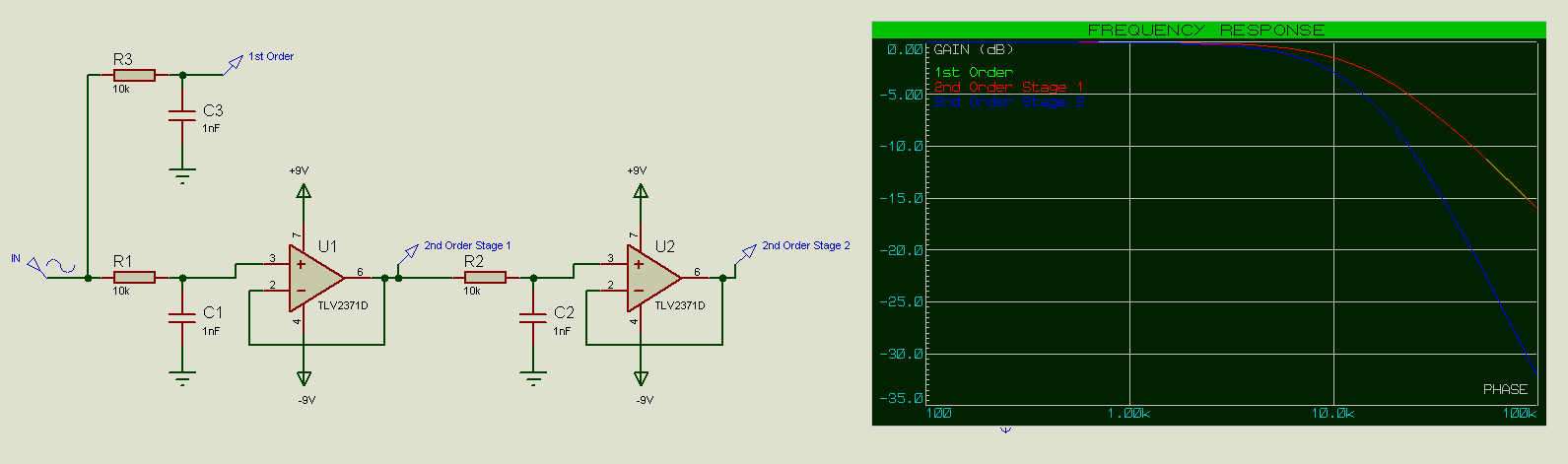
Task: Click the 'U1' reference label
Action: pyautogui.click(x=327, y=246)
